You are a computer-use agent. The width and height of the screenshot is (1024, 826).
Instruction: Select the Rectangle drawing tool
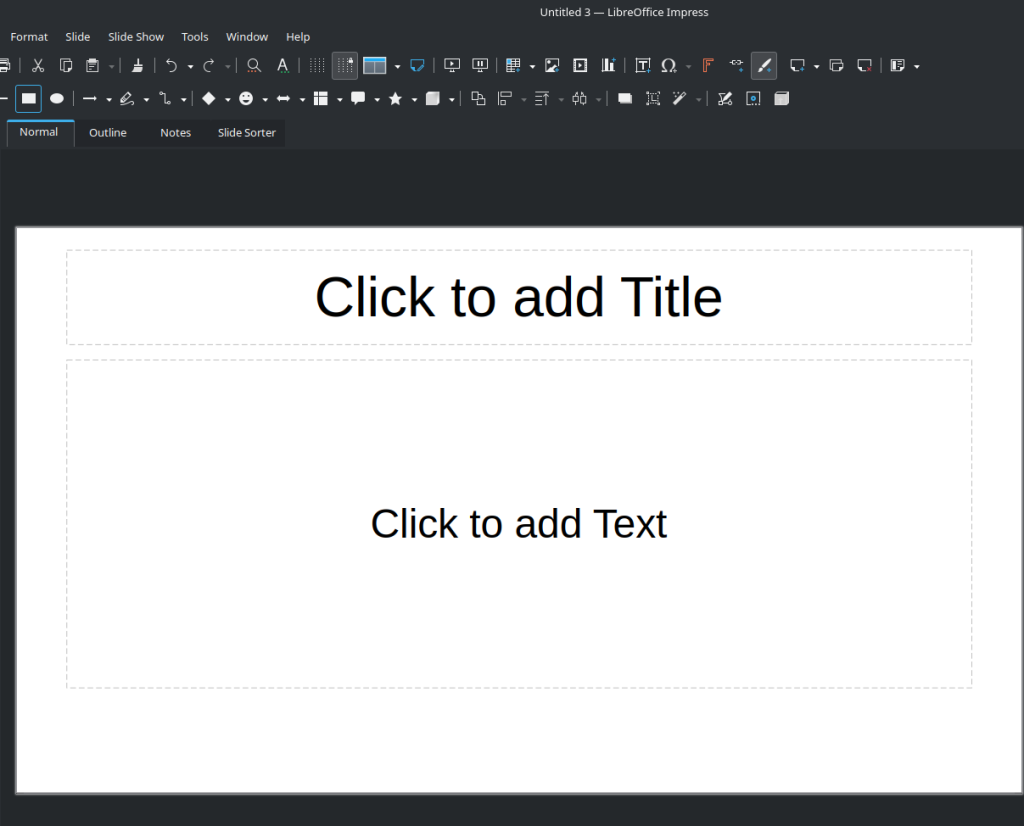29,99
